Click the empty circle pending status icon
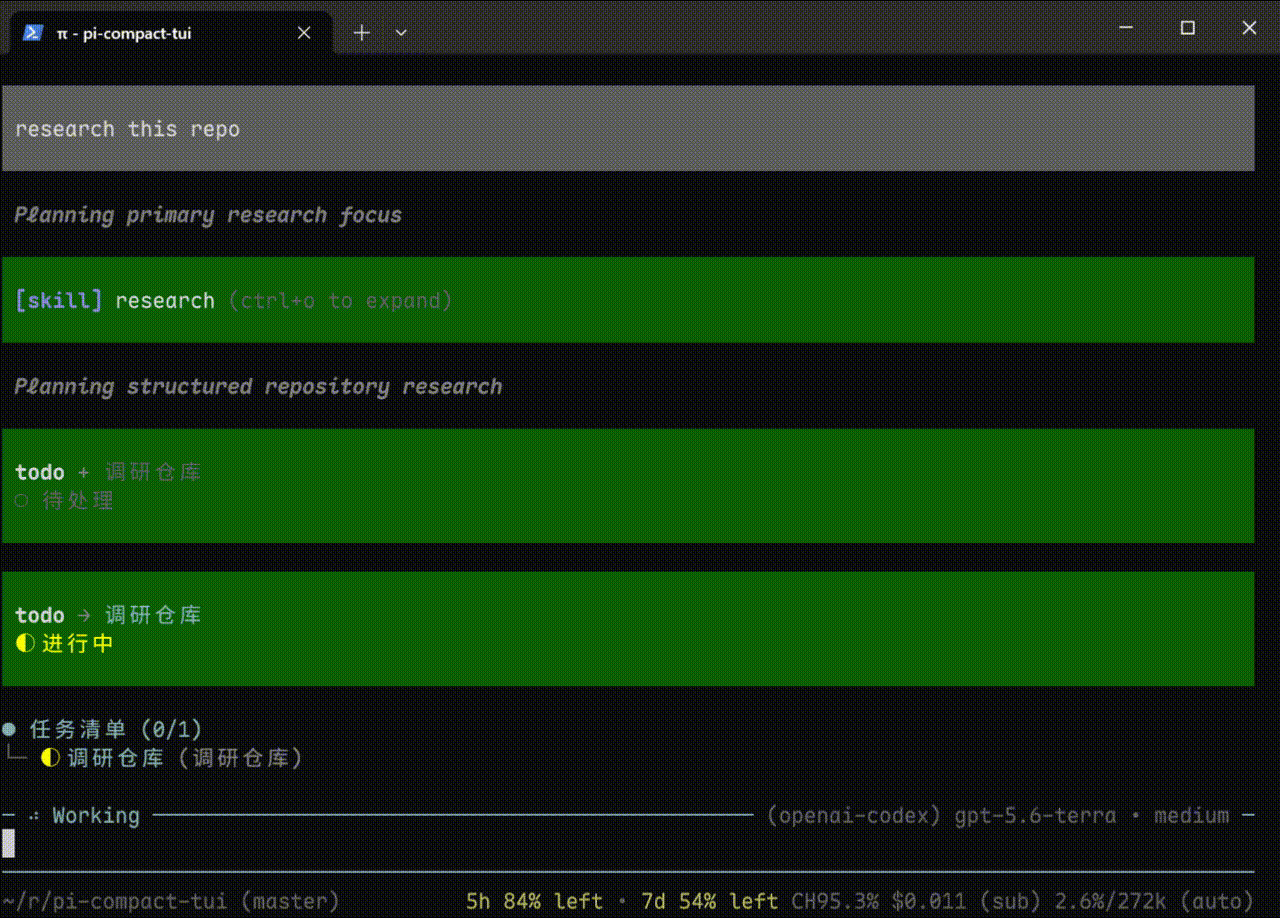Viewport: 1280px width, 918px height. tap(22, 501)
